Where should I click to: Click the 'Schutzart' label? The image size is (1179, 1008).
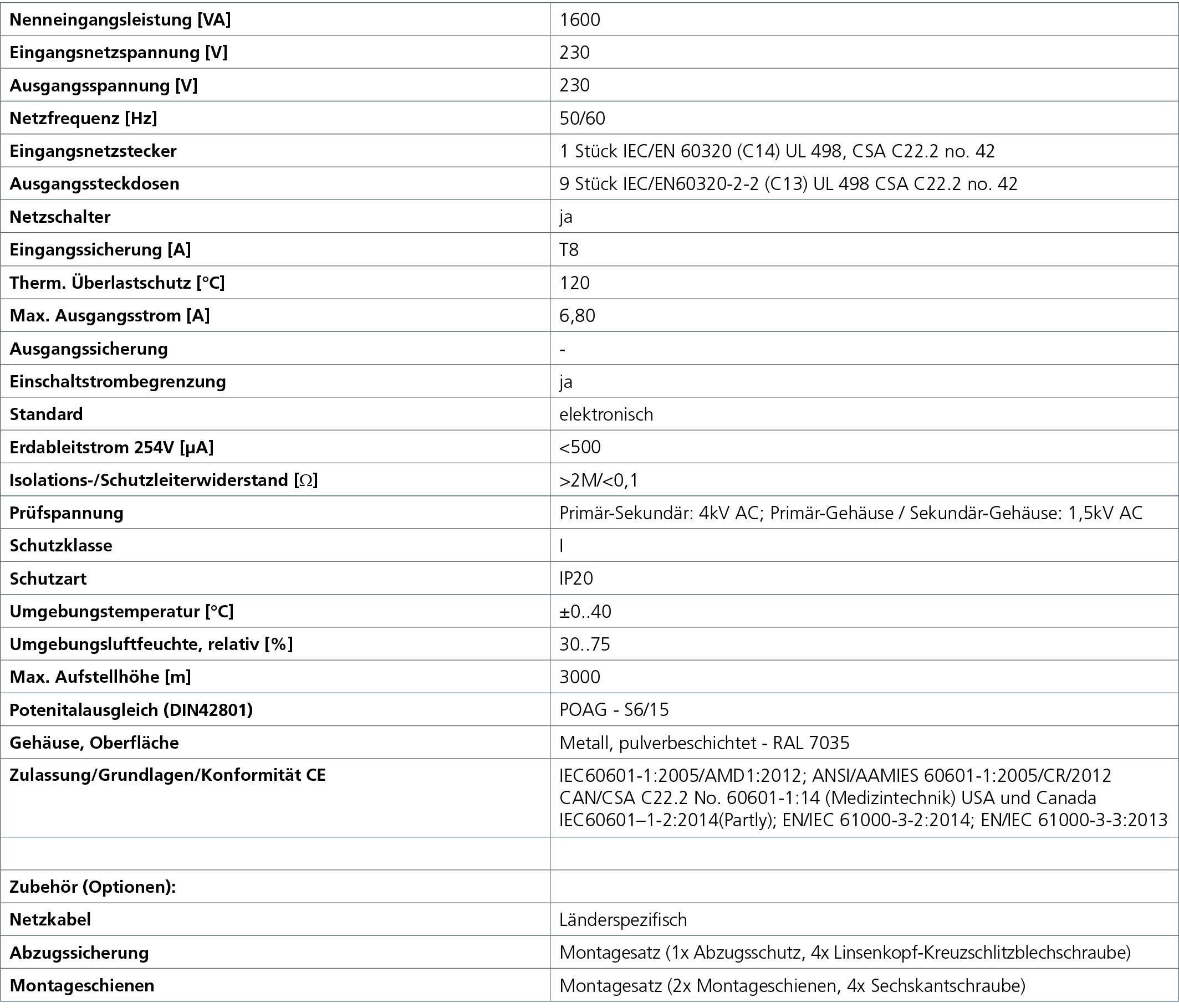point(48,579)
